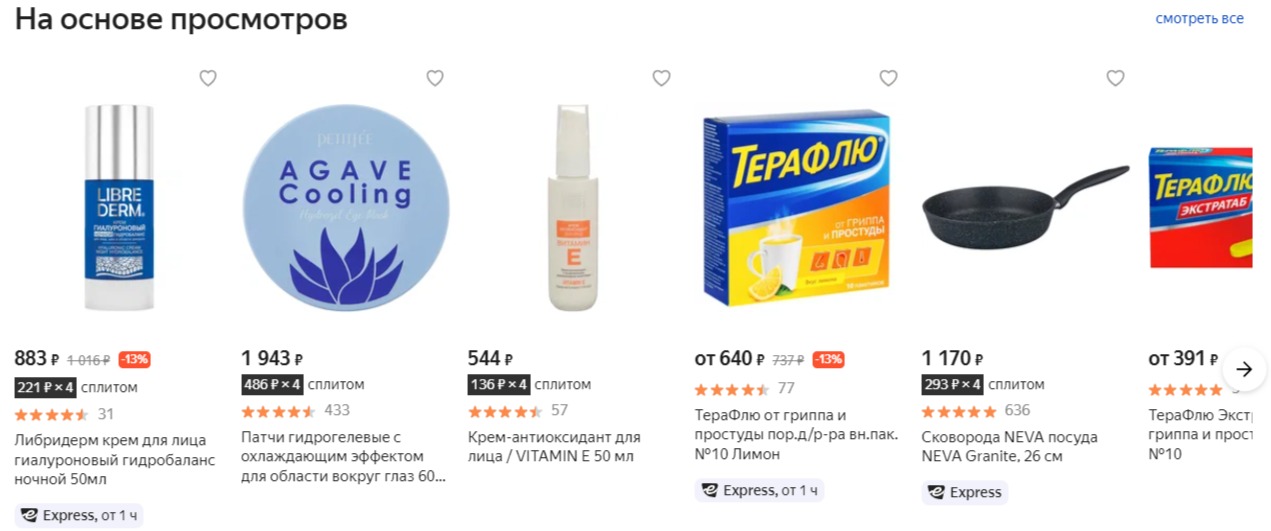Click the ТераФлю lemon box picture
Viewport: 1271px width, 531px height.
tap(796, 208)
